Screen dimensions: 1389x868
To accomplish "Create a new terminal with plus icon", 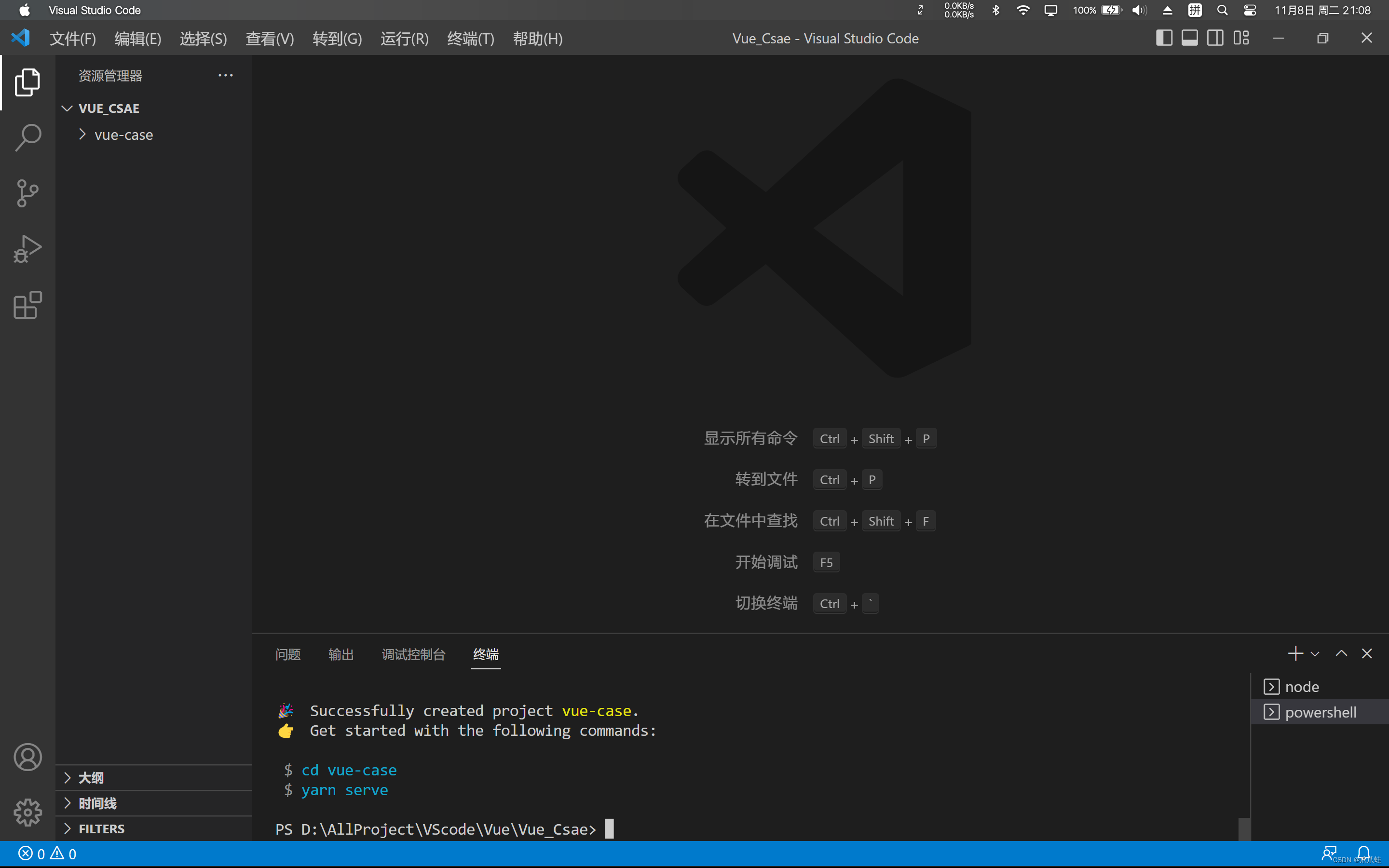I will [x=1295, y=653].
